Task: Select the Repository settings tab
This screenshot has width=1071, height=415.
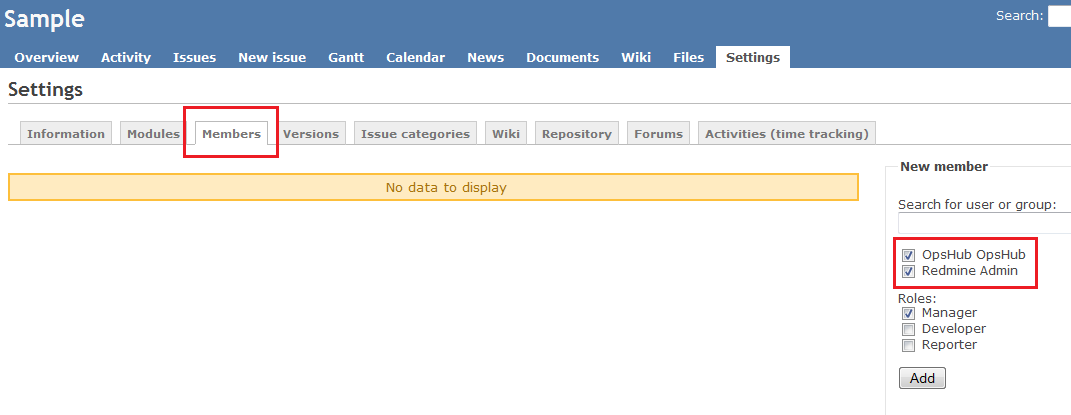Action: [x=576, y=134]
